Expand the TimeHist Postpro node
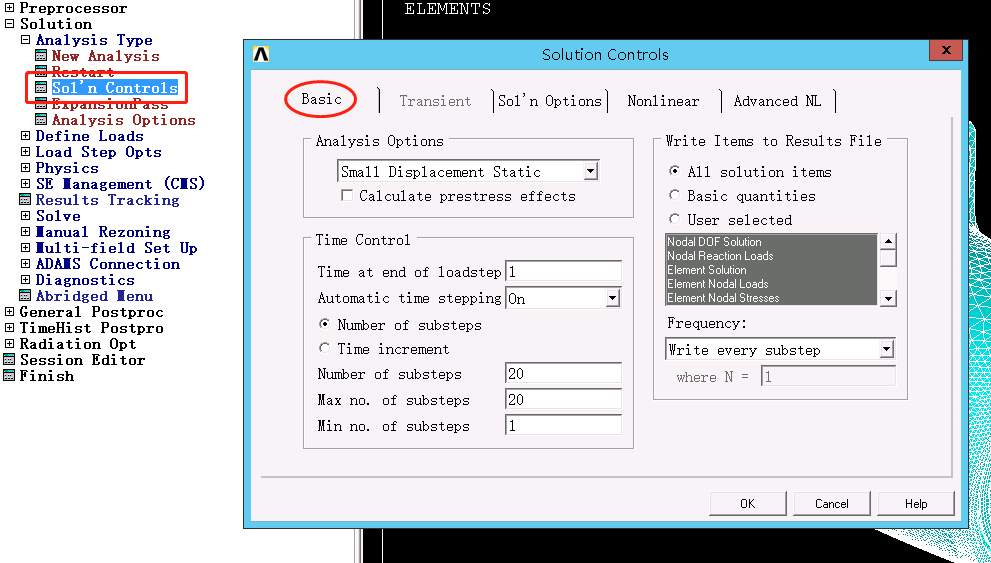 9,327
